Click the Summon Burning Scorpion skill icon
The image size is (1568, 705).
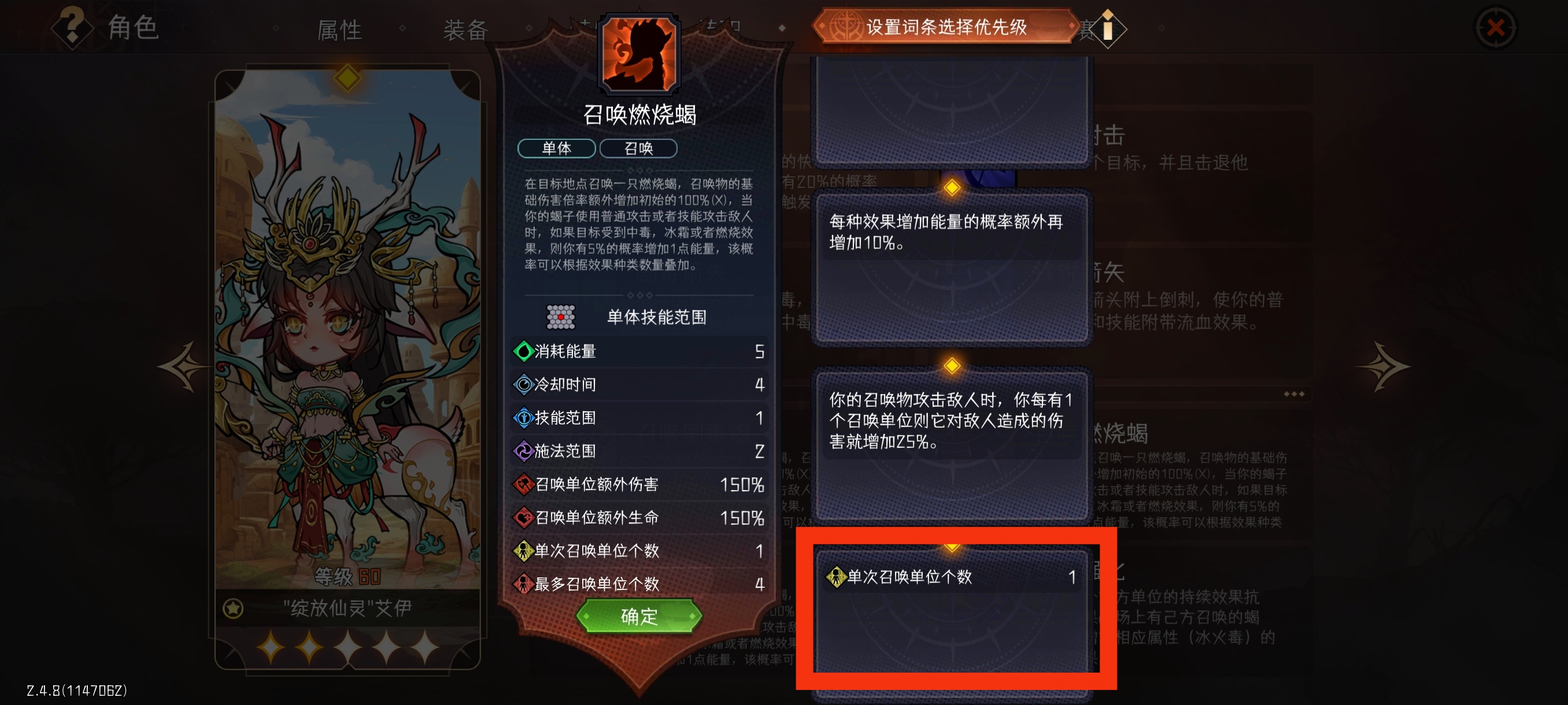(x=638, y=55)
